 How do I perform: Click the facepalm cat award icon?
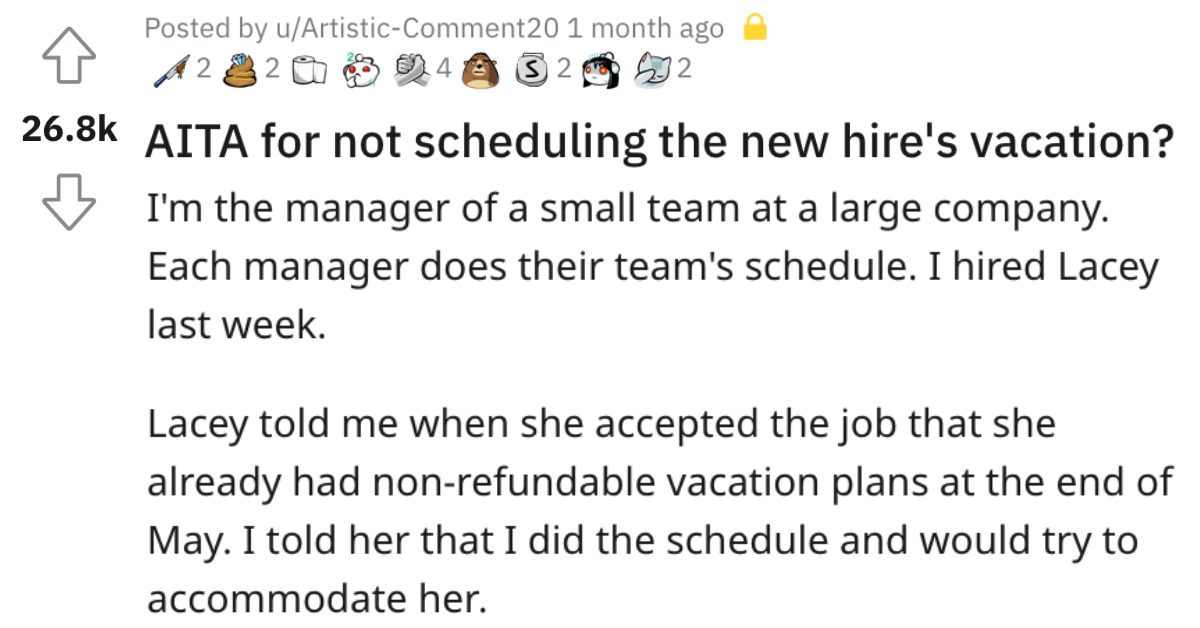click(x=655, y=71)
